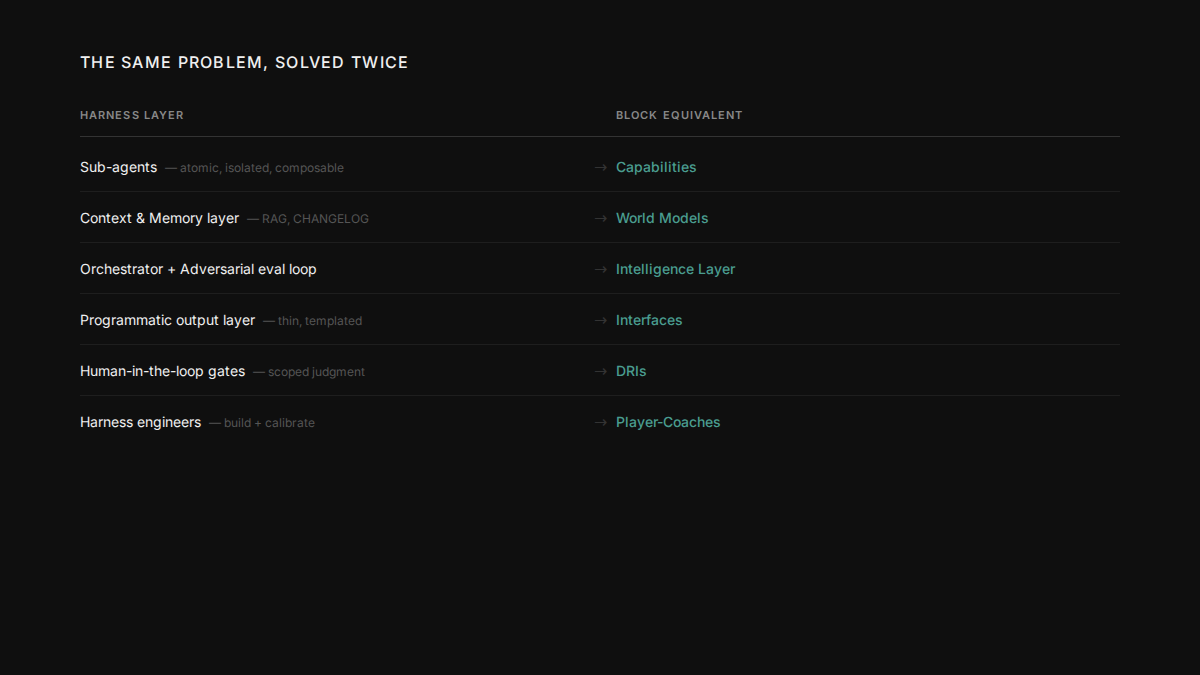Follow the Player-Coaches link

667,422
